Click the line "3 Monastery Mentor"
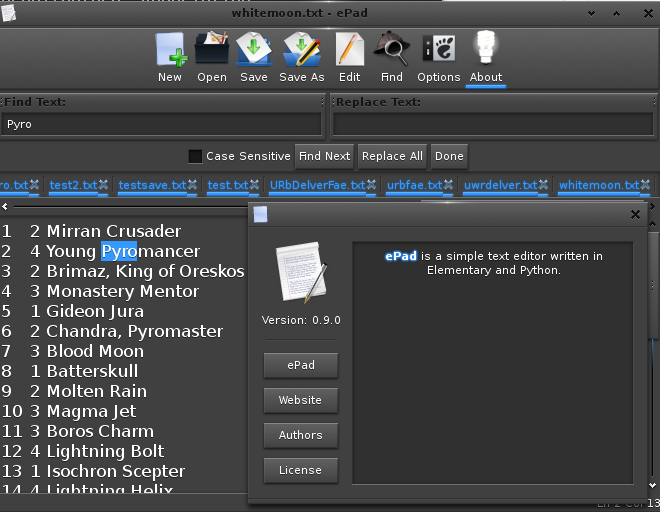This screenshot has height=512, width=660. tap(114, 291)
